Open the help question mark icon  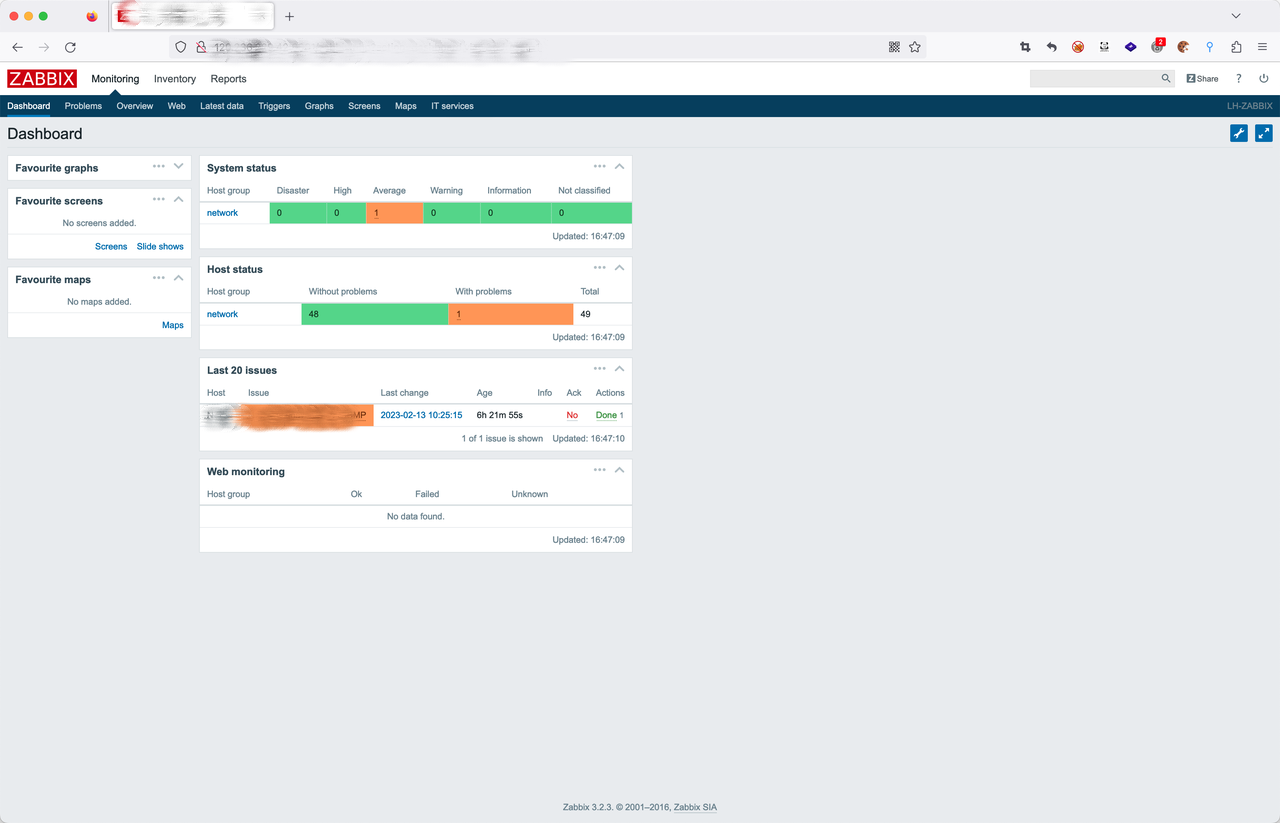point(1238,78)
